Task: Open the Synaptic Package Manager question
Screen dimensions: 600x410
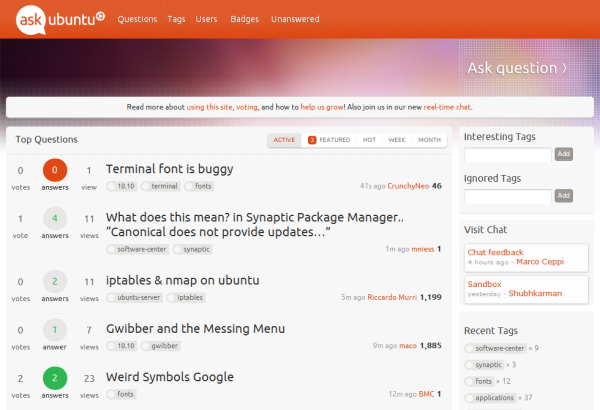Action: point(255,224)
